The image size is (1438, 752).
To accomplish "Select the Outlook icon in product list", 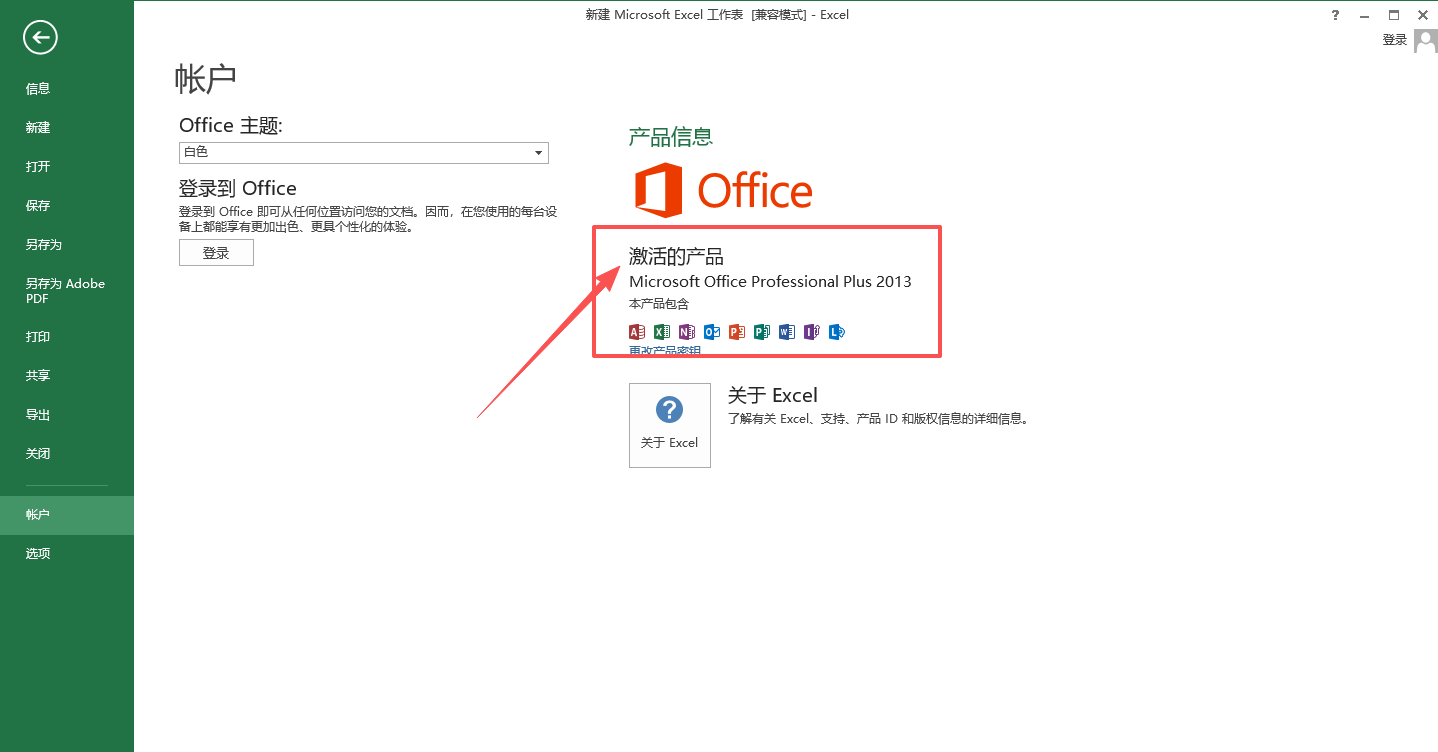I will (x=711, y=331).
